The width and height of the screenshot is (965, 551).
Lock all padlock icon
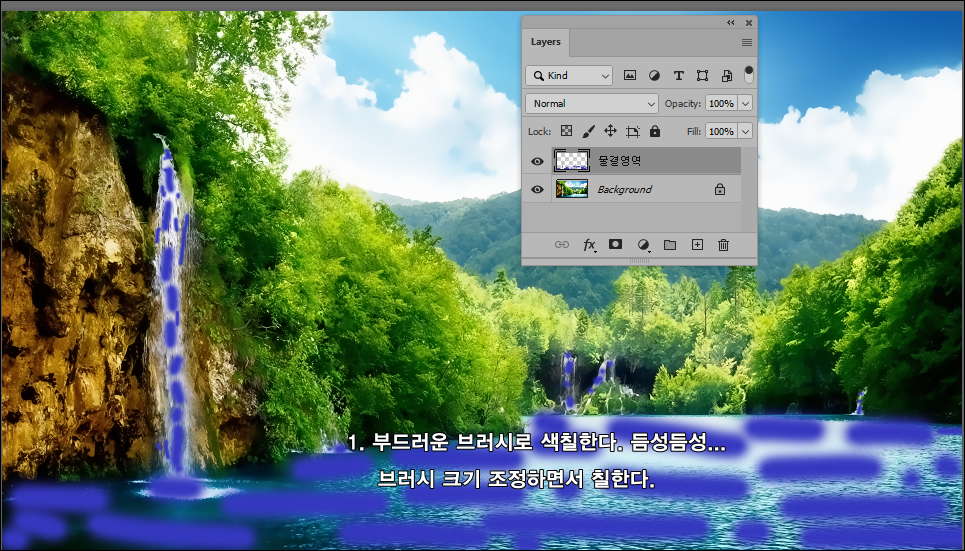[x=655, y=131]
